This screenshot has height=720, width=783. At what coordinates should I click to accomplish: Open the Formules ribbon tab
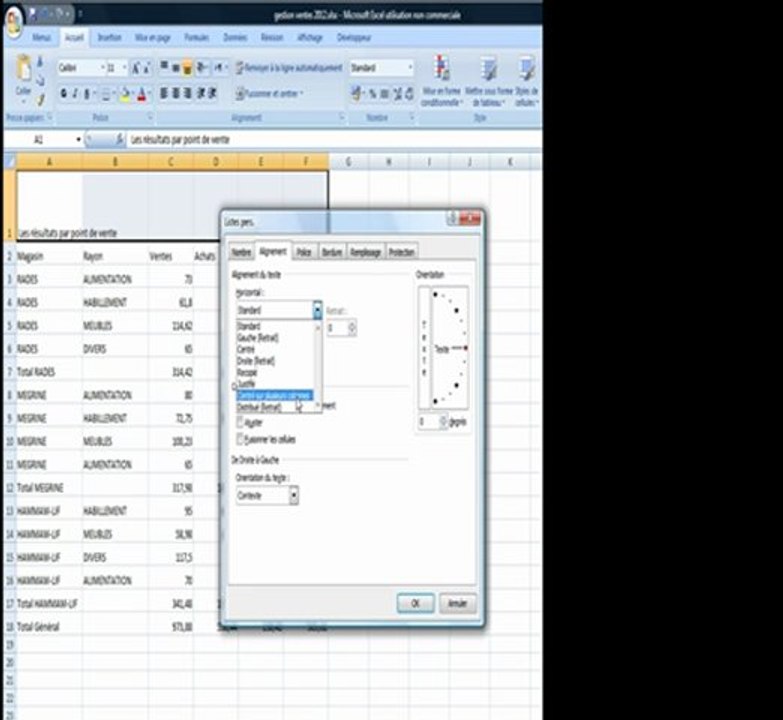197,37
